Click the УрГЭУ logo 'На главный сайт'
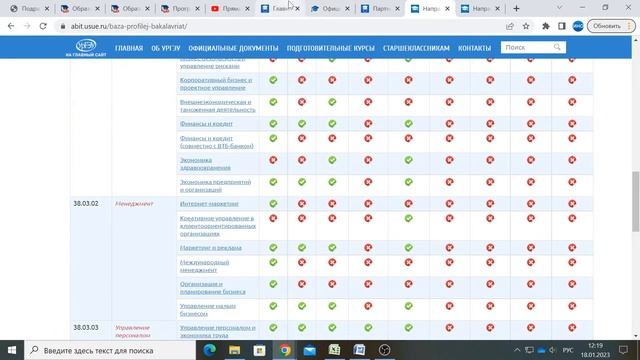This screenshot has width=640, height=360. click(x=86, y=48)
